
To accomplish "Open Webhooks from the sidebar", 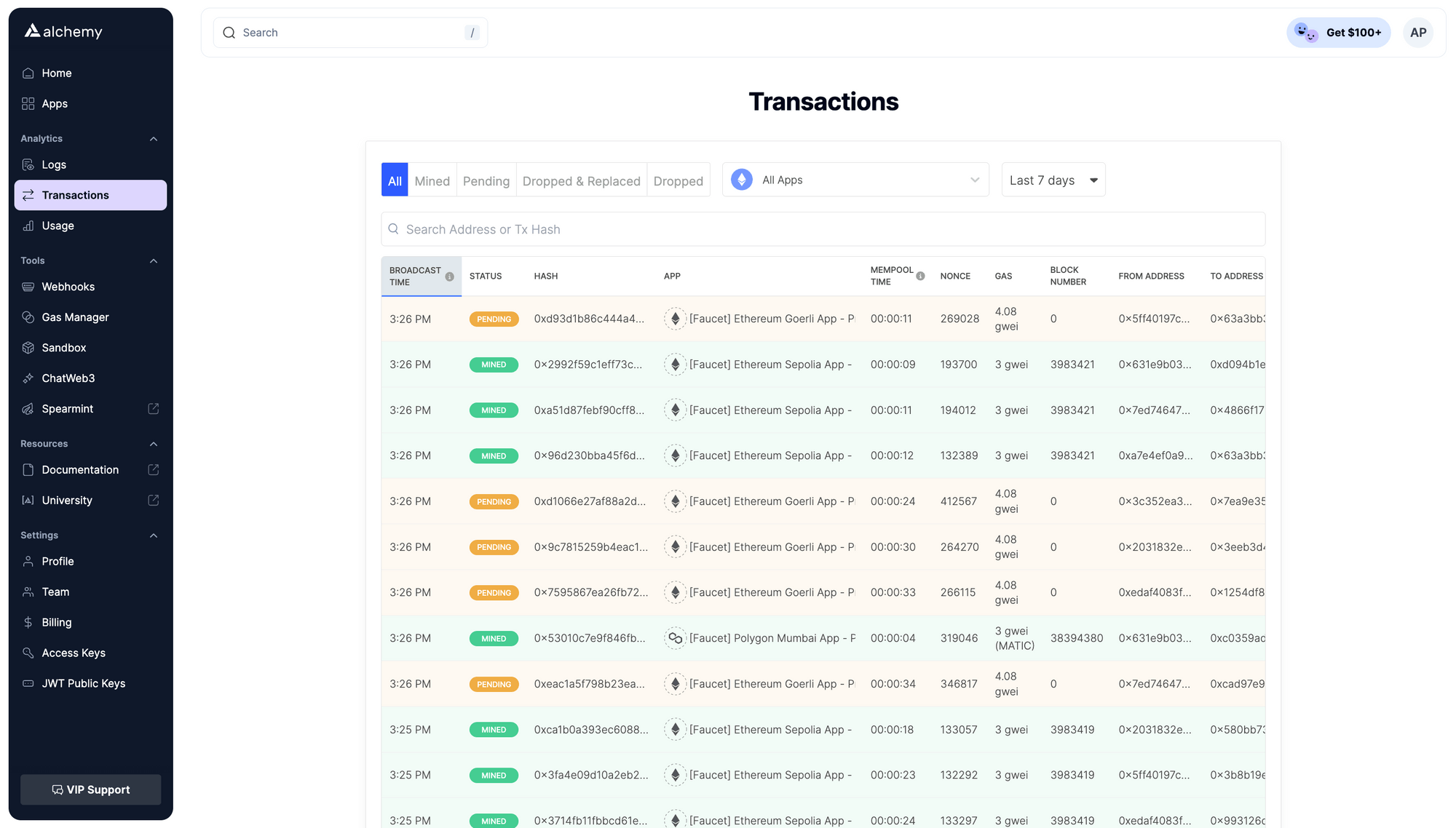I will tap(68, 286).
